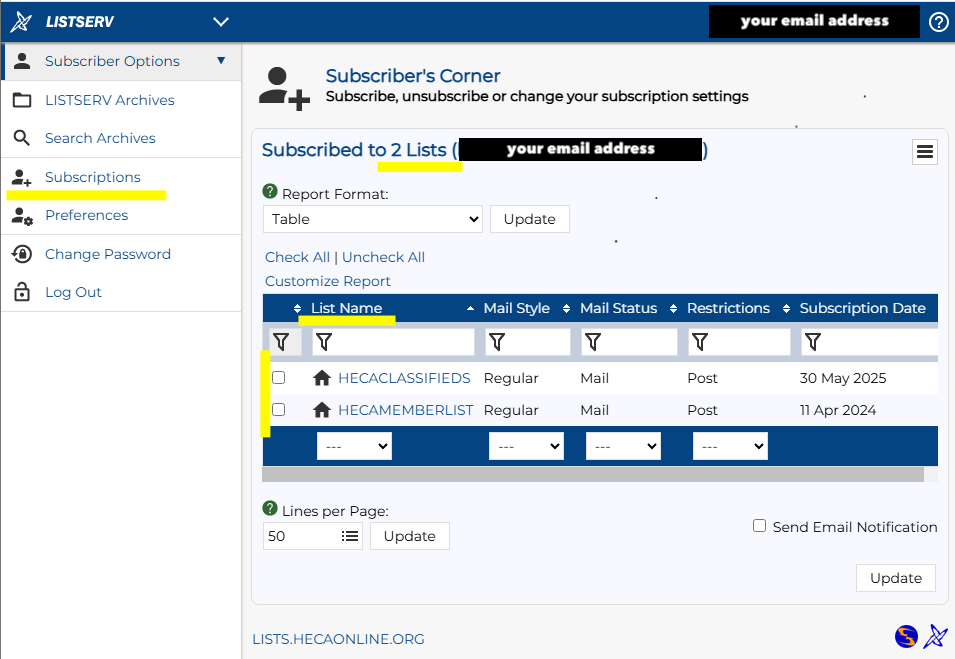Collapse the Subscriber Options triangle
The height and width of the screenshot is (659, 955).
(221, 60)
